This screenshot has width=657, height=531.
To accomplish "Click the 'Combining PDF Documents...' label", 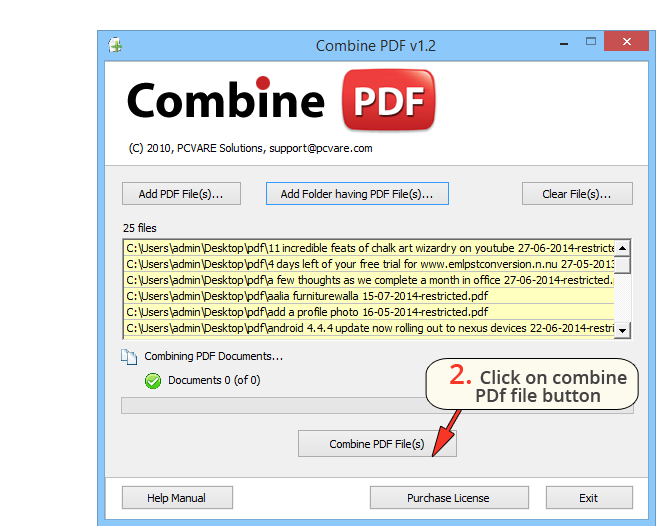I will pyautogui.click(x=214, y=356).
